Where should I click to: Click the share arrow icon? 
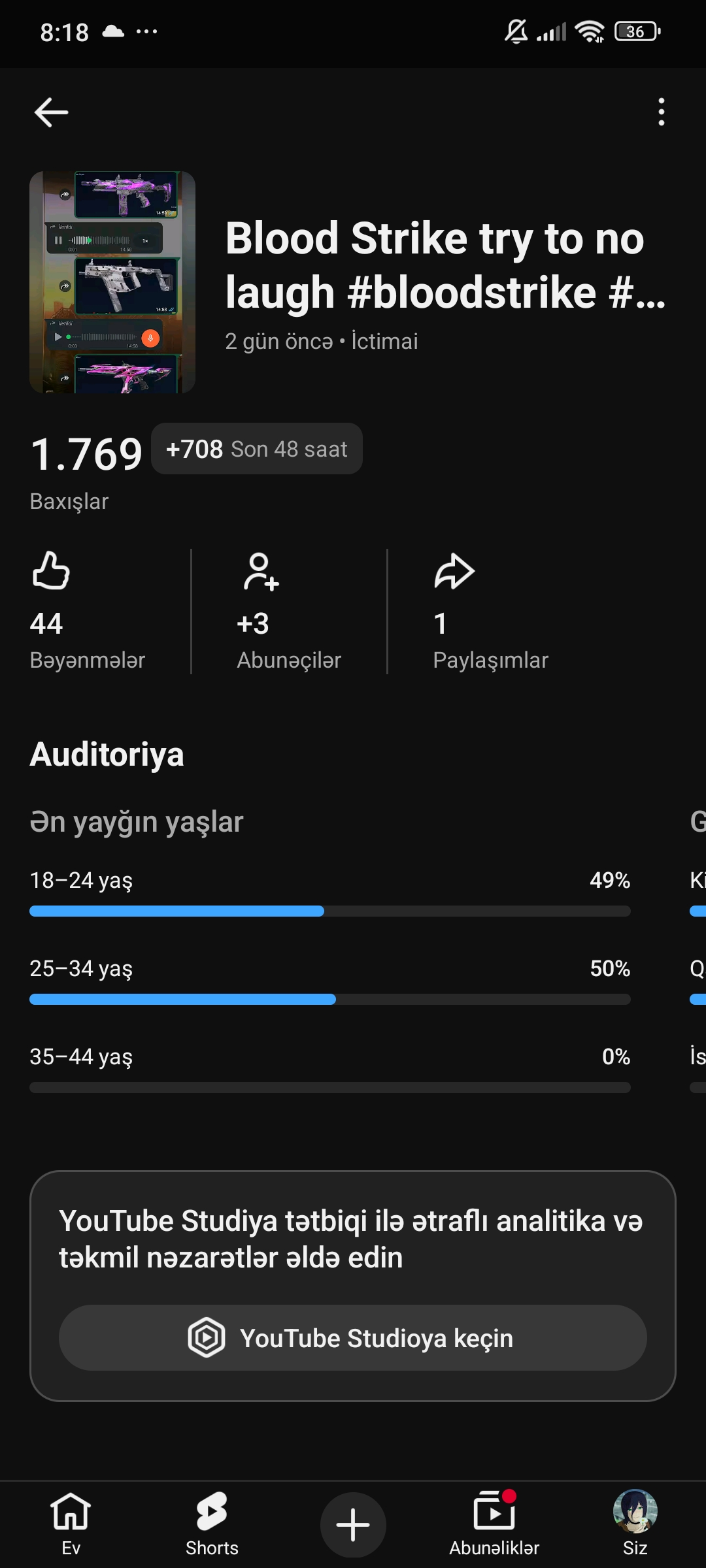[454, 572]
